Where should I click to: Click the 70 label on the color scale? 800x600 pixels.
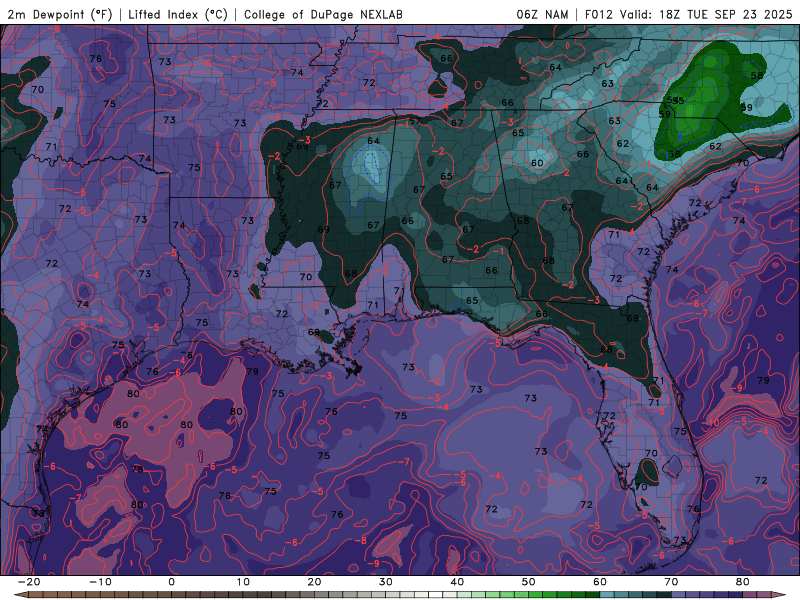[671, 582]
